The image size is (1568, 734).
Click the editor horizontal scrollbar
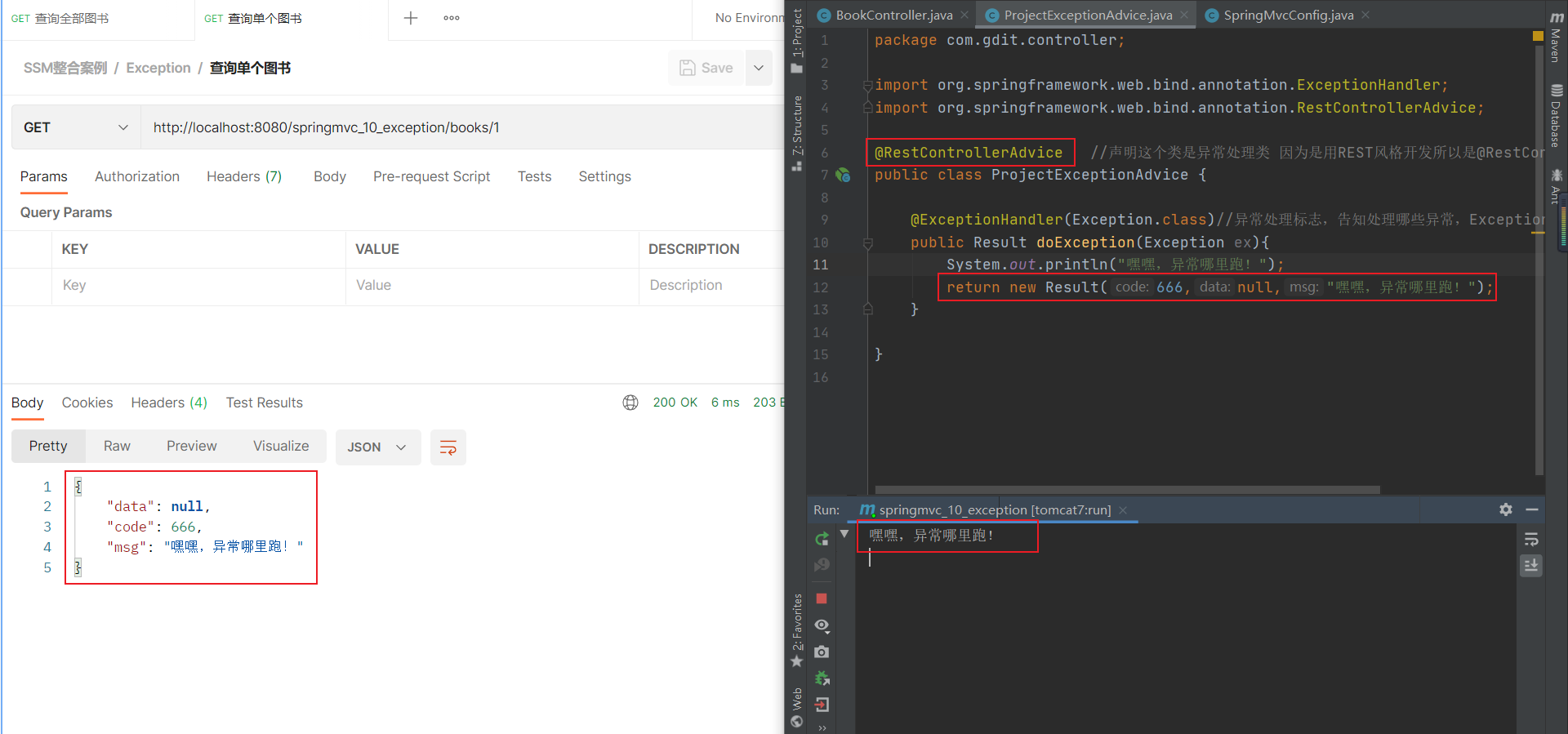(1127, 490)
